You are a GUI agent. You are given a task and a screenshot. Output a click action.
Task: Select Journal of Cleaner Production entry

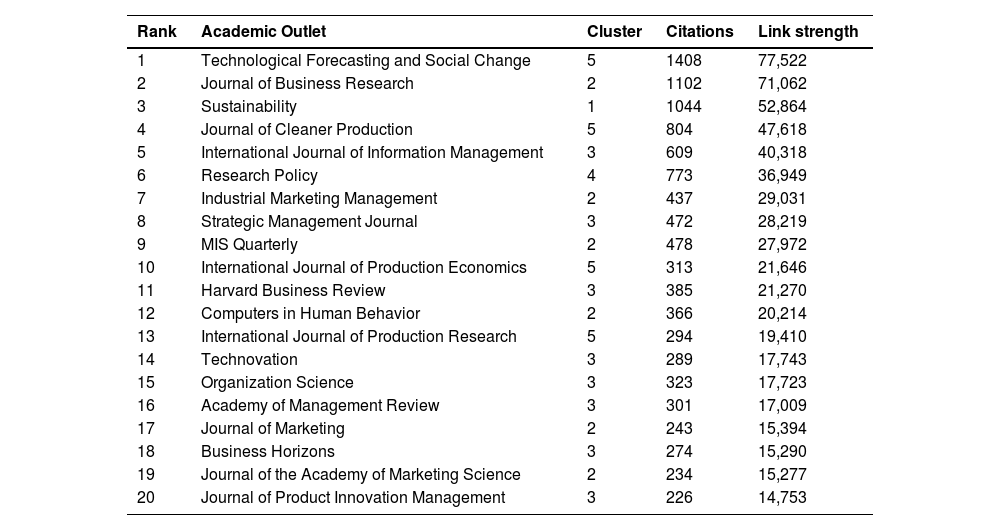pyautogui.click(x=306, y=130)
